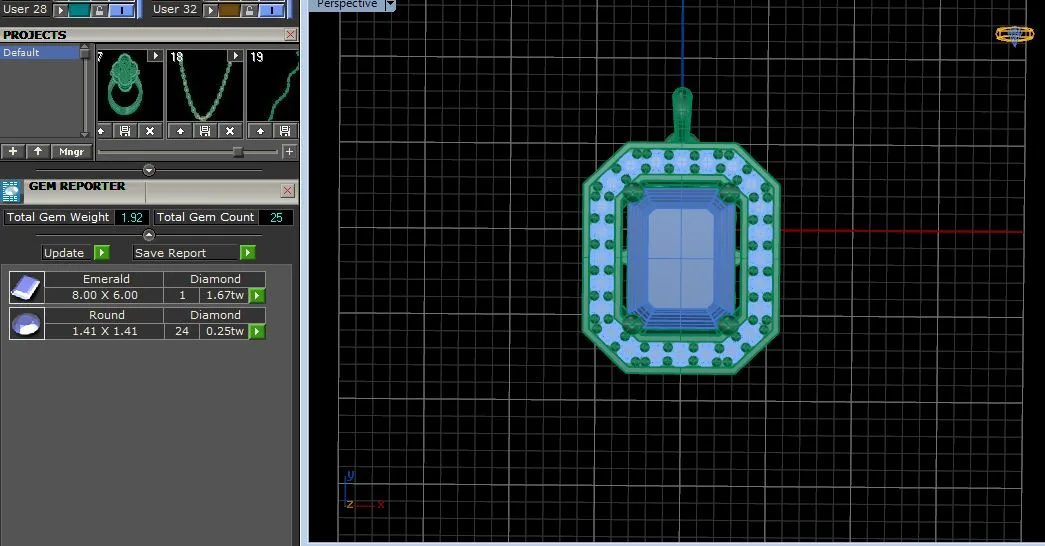Select the User 32 layer name
Screen dimensions: 1045x546
pyautogui.click(x=175, y=9)
